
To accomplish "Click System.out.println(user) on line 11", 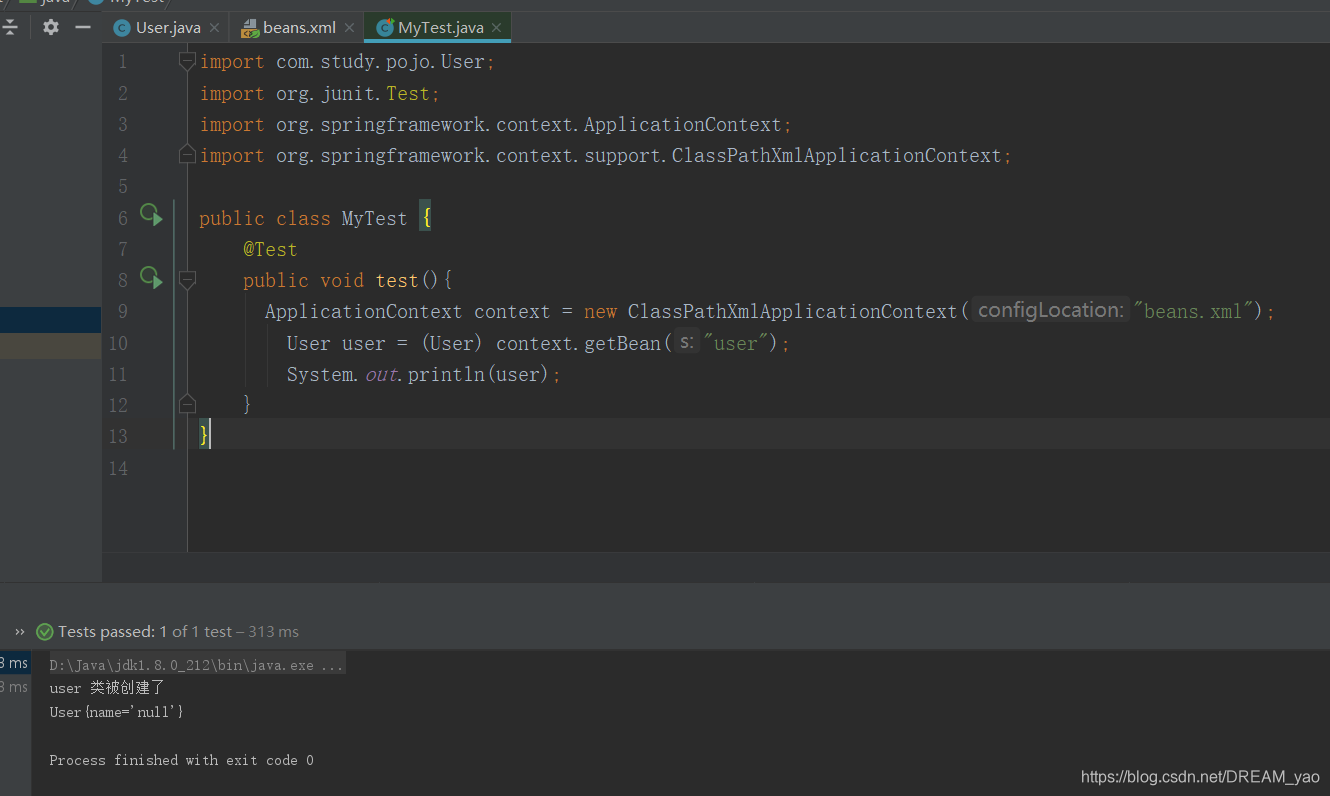I will click(424, 374).
